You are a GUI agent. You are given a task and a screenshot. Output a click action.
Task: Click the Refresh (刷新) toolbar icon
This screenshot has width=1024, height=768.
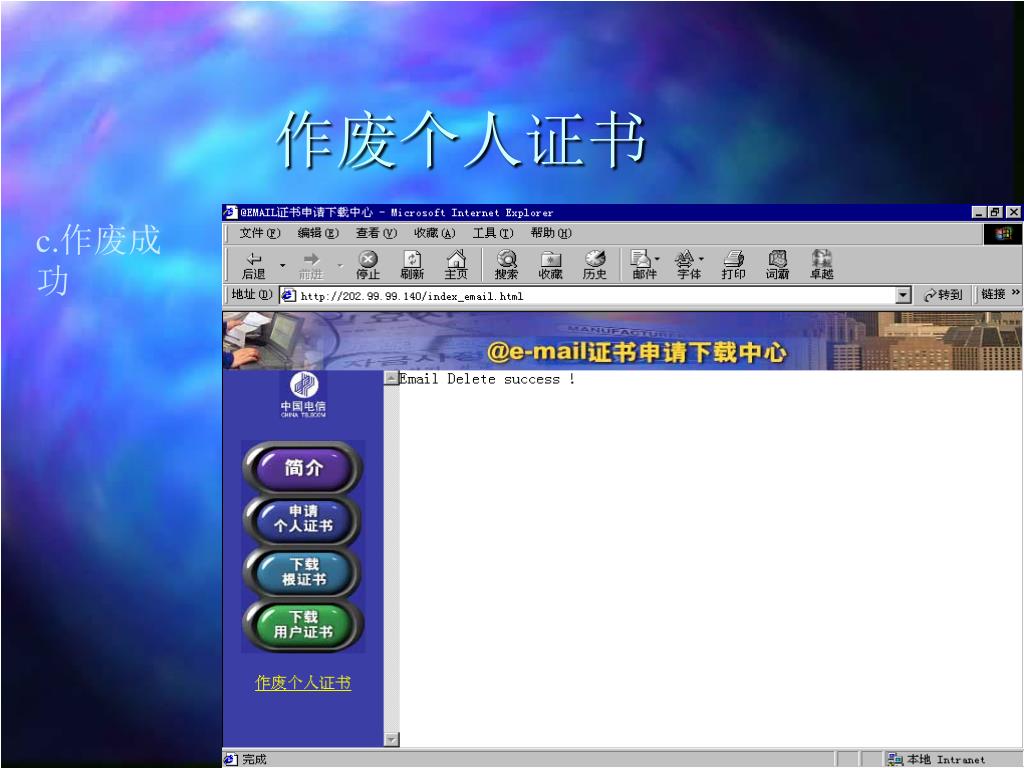pyautogui.click(x=412, y=265)
